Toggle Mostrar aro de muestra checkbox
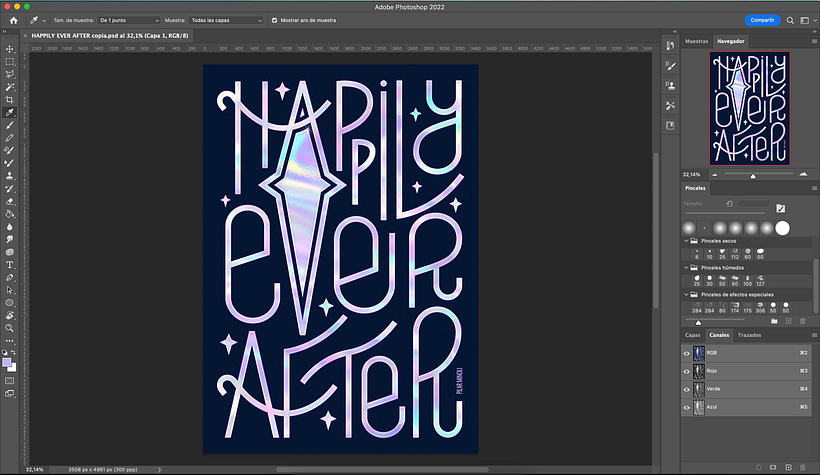Image resolution: width=820 pixels, height=475 pixels. (x=275, y=20)
